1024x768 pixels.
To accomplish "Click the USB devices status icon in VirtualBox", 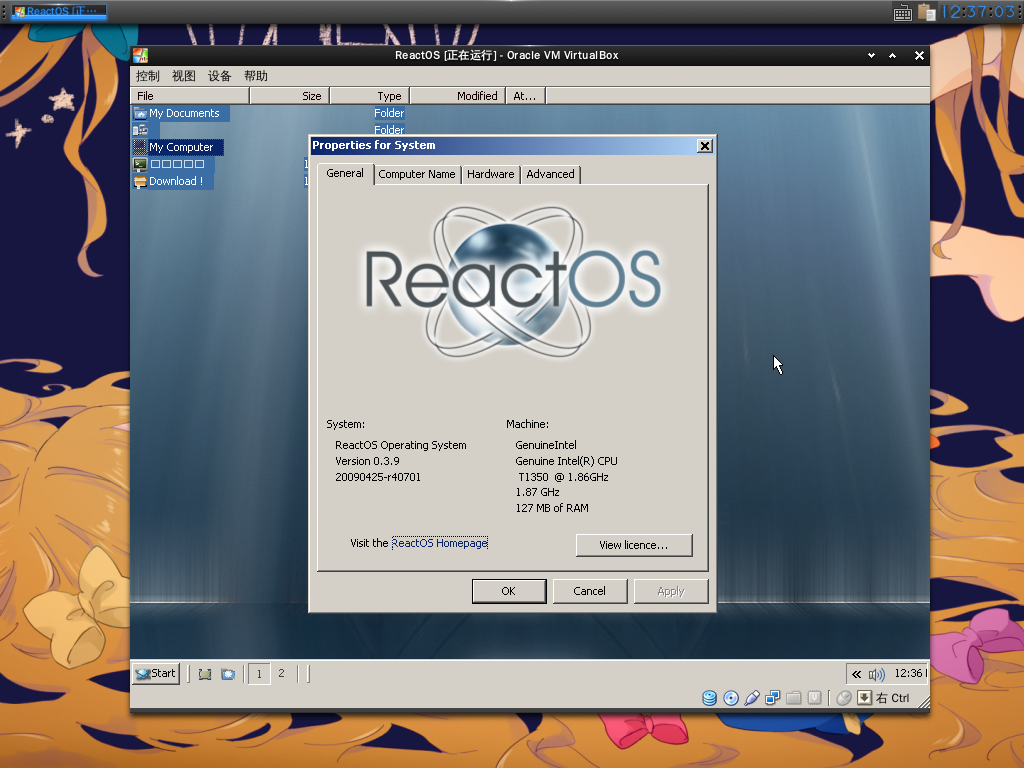I will pos(752,697).
